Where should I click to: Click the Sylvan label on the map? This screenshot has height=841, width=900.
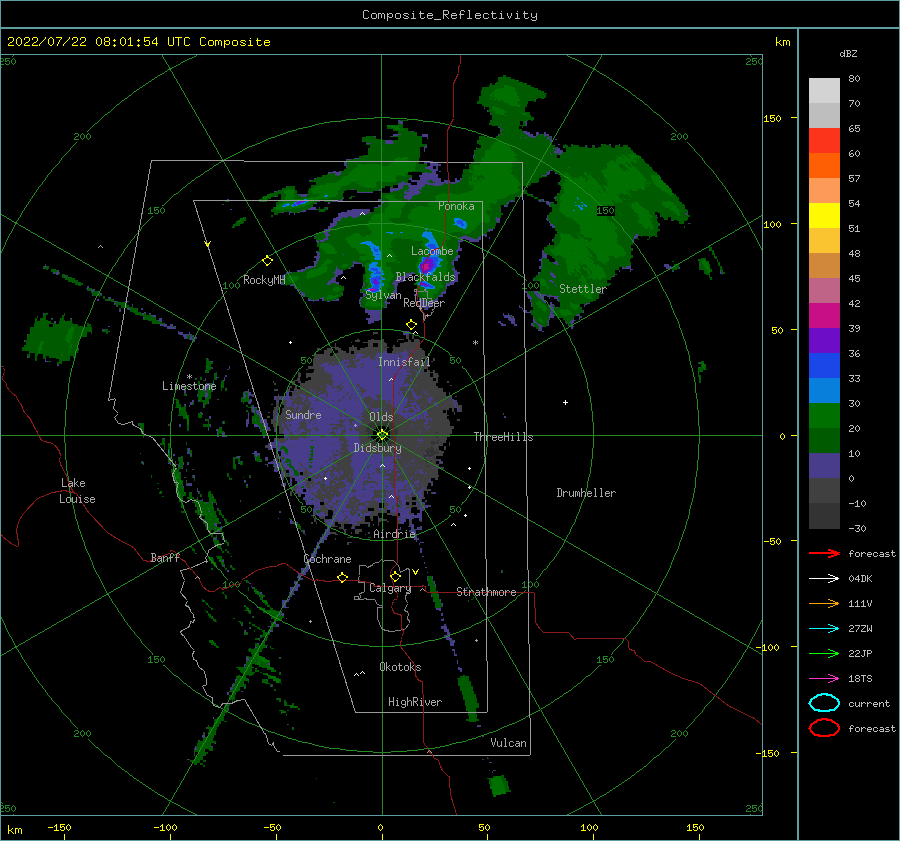tap(383, 295)
